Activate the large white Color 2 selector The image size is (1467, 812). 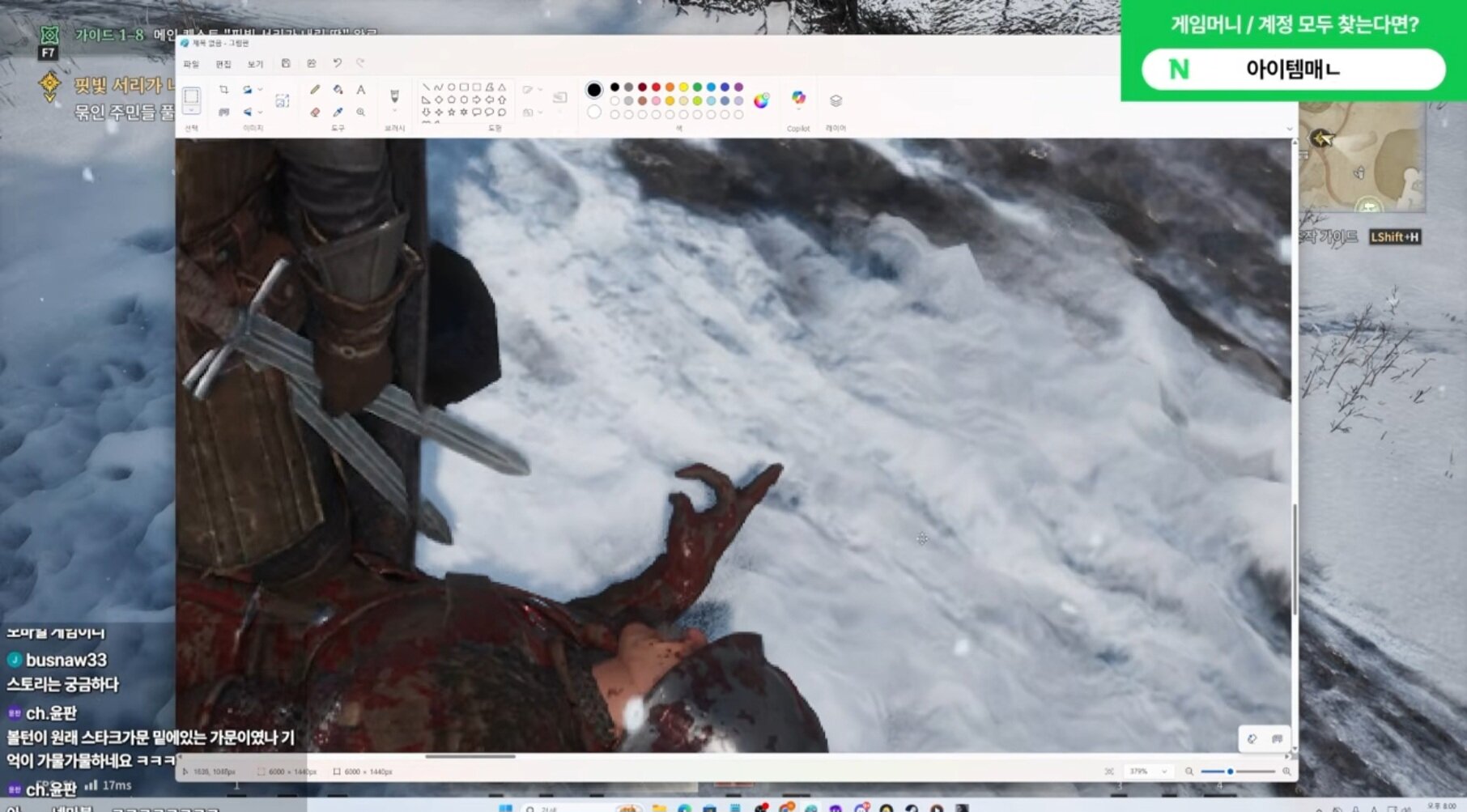[x=594, y=112]
